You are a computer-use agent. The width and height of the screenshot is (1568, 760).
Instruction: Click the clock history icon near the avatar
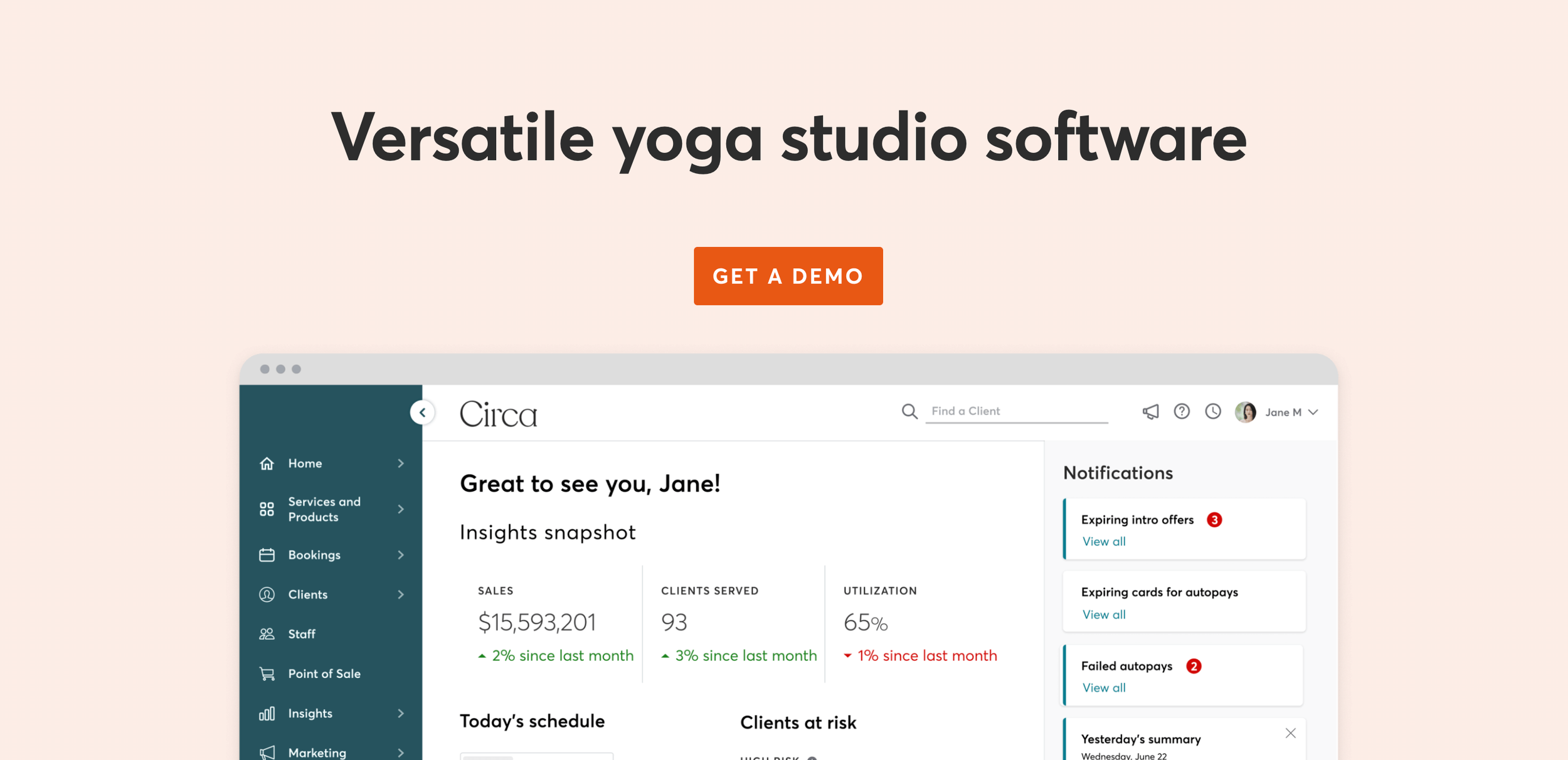pyautogui.click(x=1213, y=411)
